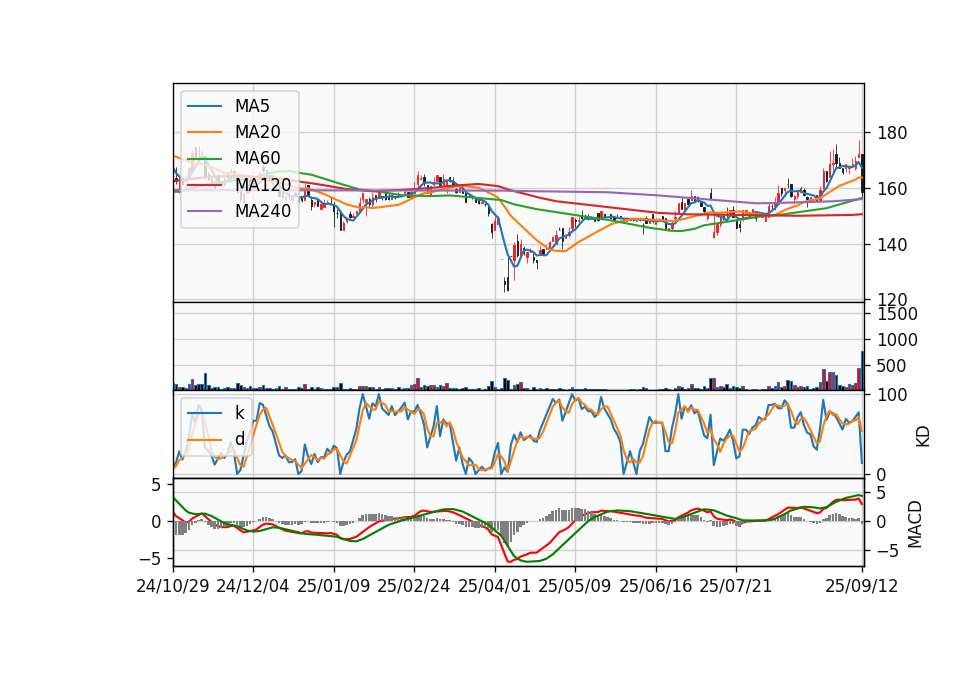The width and height of the screenshot is (960, 690).
Task: Click the MACD axis title
Action: tap(915, 525)
